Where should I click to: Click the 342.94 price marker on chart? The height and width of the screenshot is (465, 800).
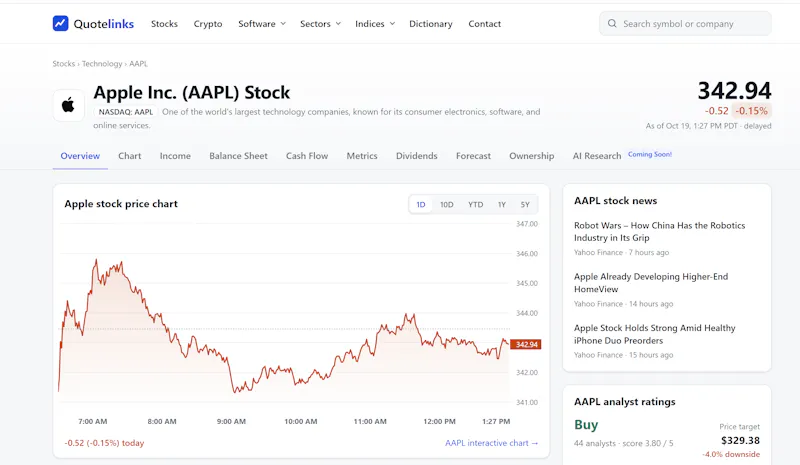pyautogui.click(x=526, y=345)
